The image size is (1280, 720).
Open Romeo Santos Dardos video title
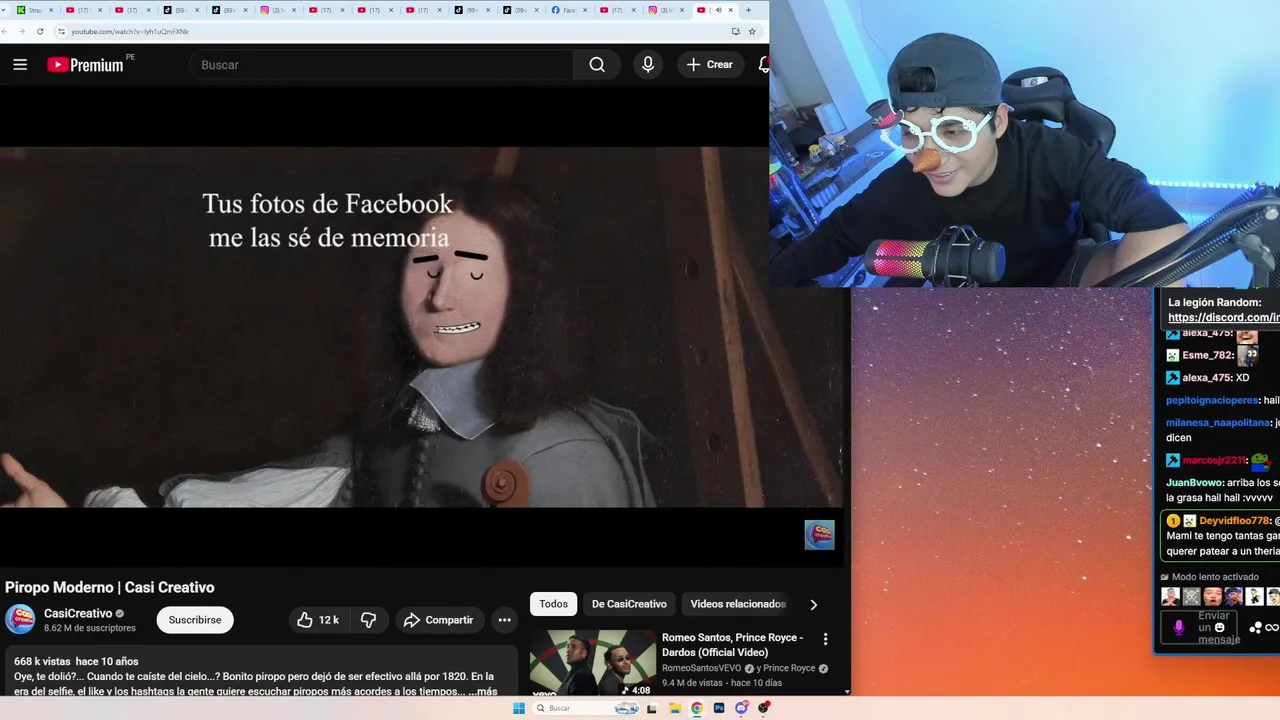pyautogui.click(x=732, y=645)
